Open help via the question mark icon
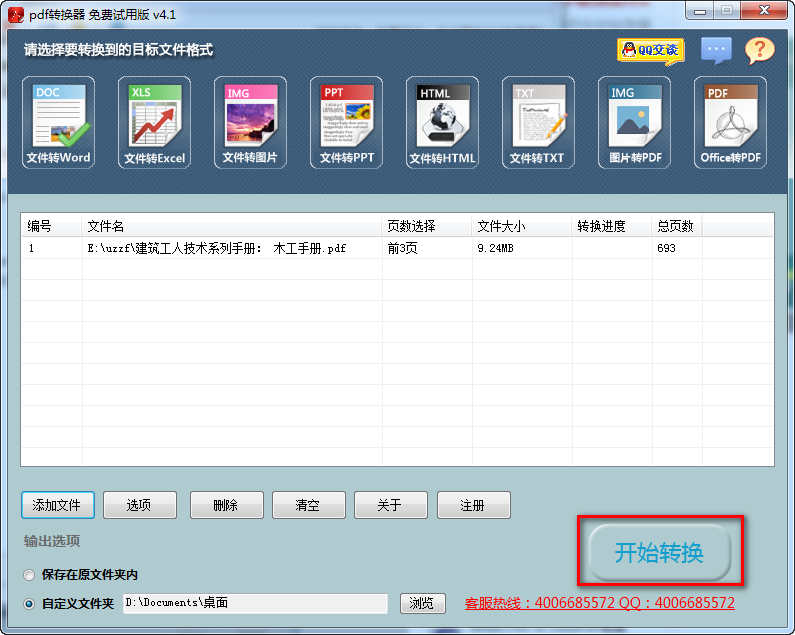This screenshot has width=795, height=635. [x=759, y=51]
